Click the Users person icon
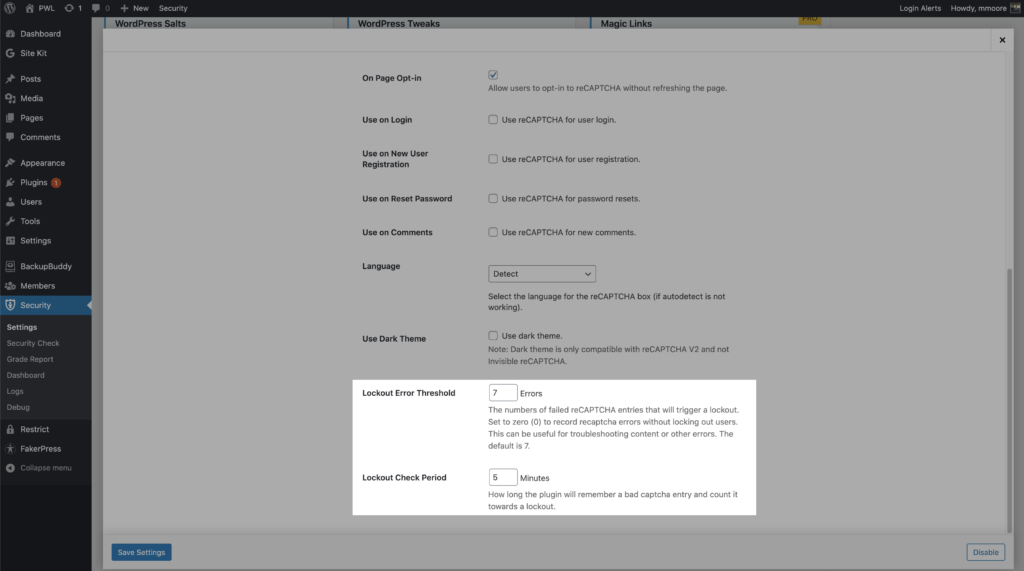The width and height of the screenshot is (1024, 571). 10,202
